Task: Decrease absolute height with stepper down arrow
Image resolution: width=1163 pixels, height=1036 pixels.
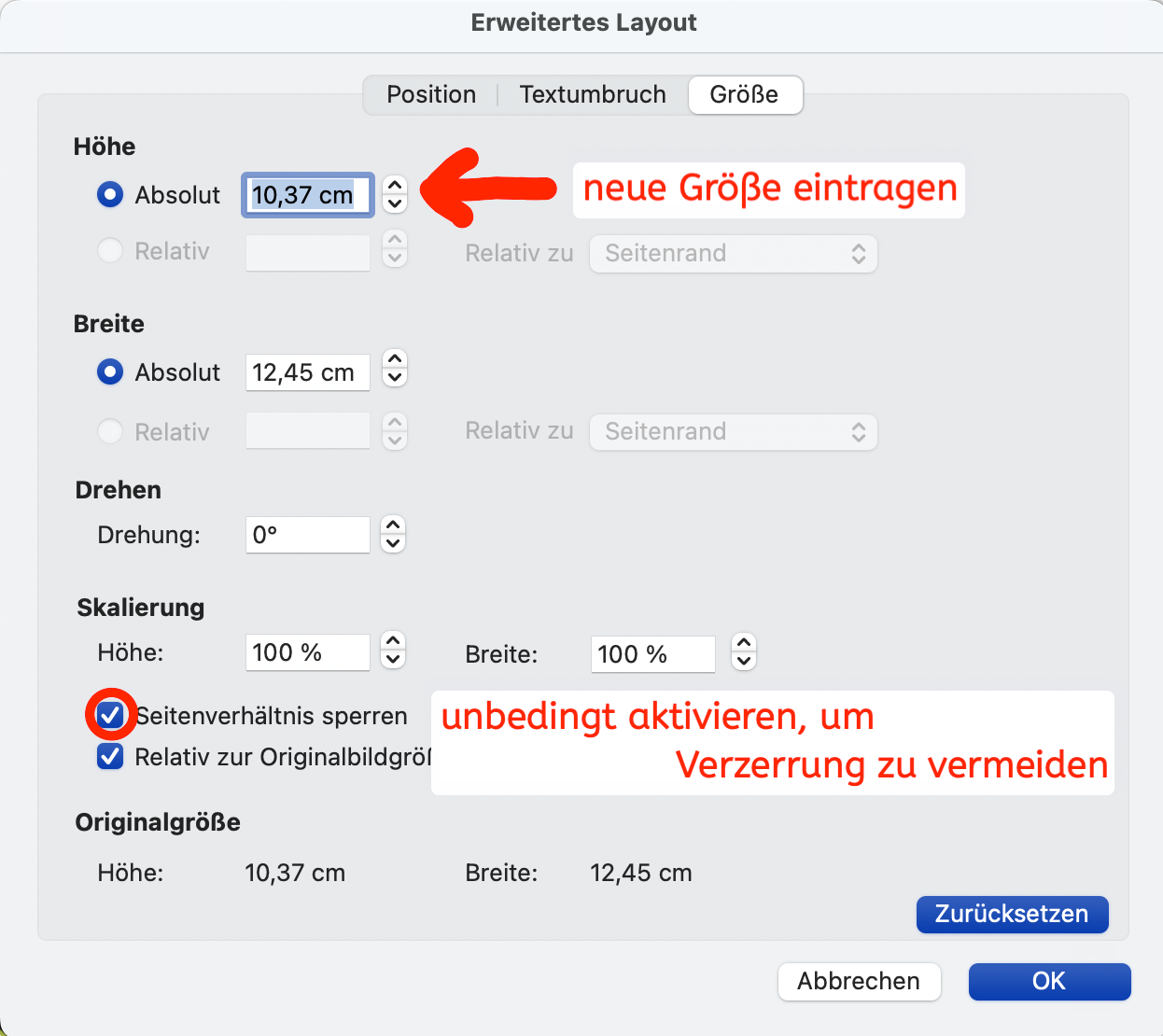Action: (x=395, y=203)
